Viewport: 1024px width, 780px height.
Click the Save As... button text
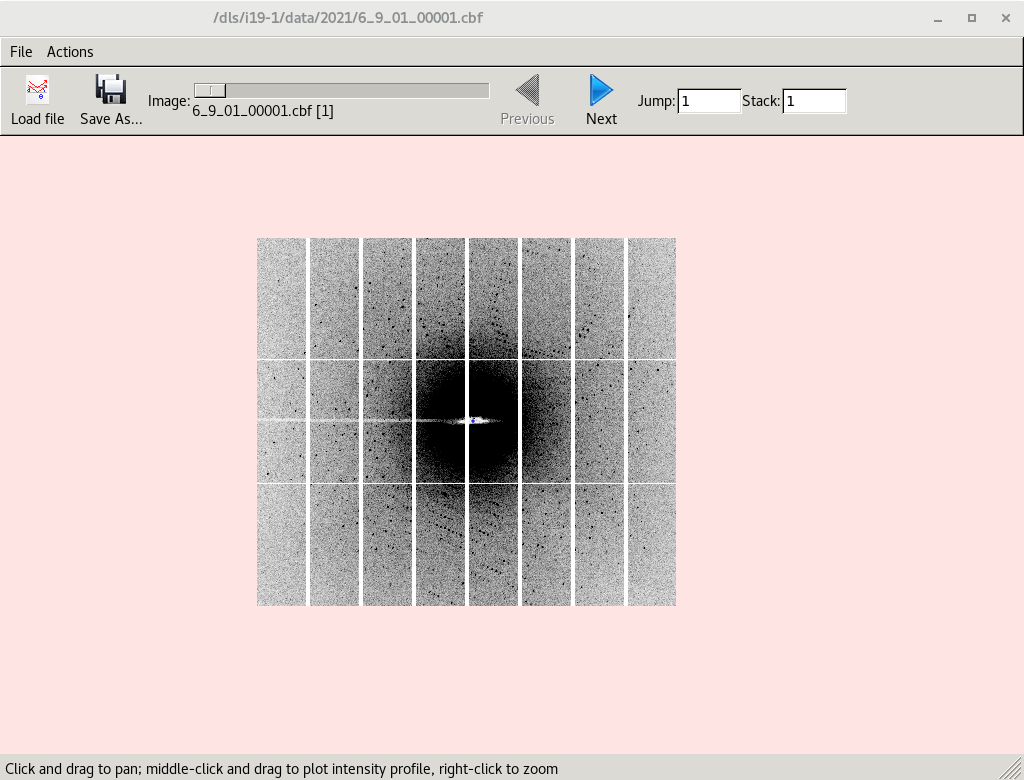pyautogui.click(x=110, y=118)
